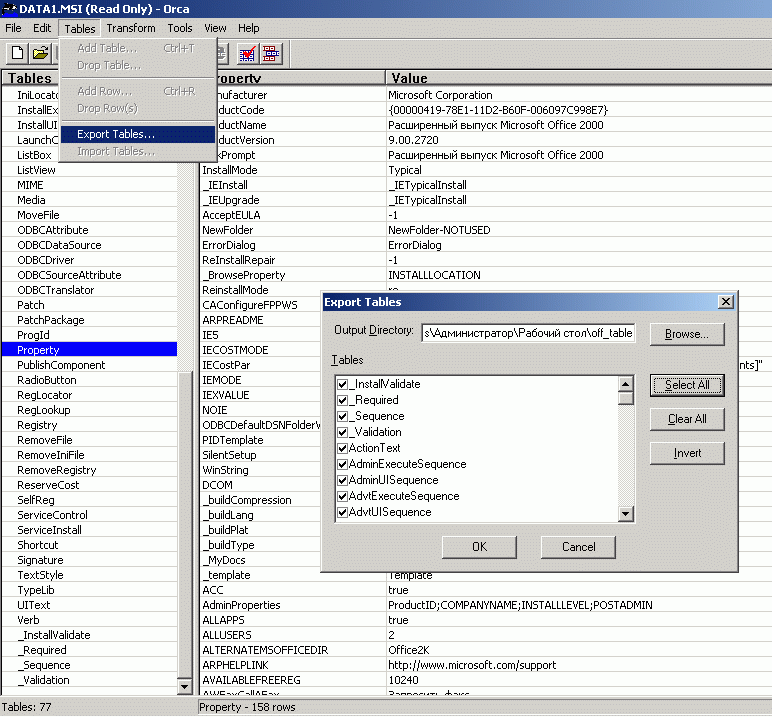Screen dimensions: 772x717
Task: Click the PIDTemplate property cell
Action: [x=260, y=440]
